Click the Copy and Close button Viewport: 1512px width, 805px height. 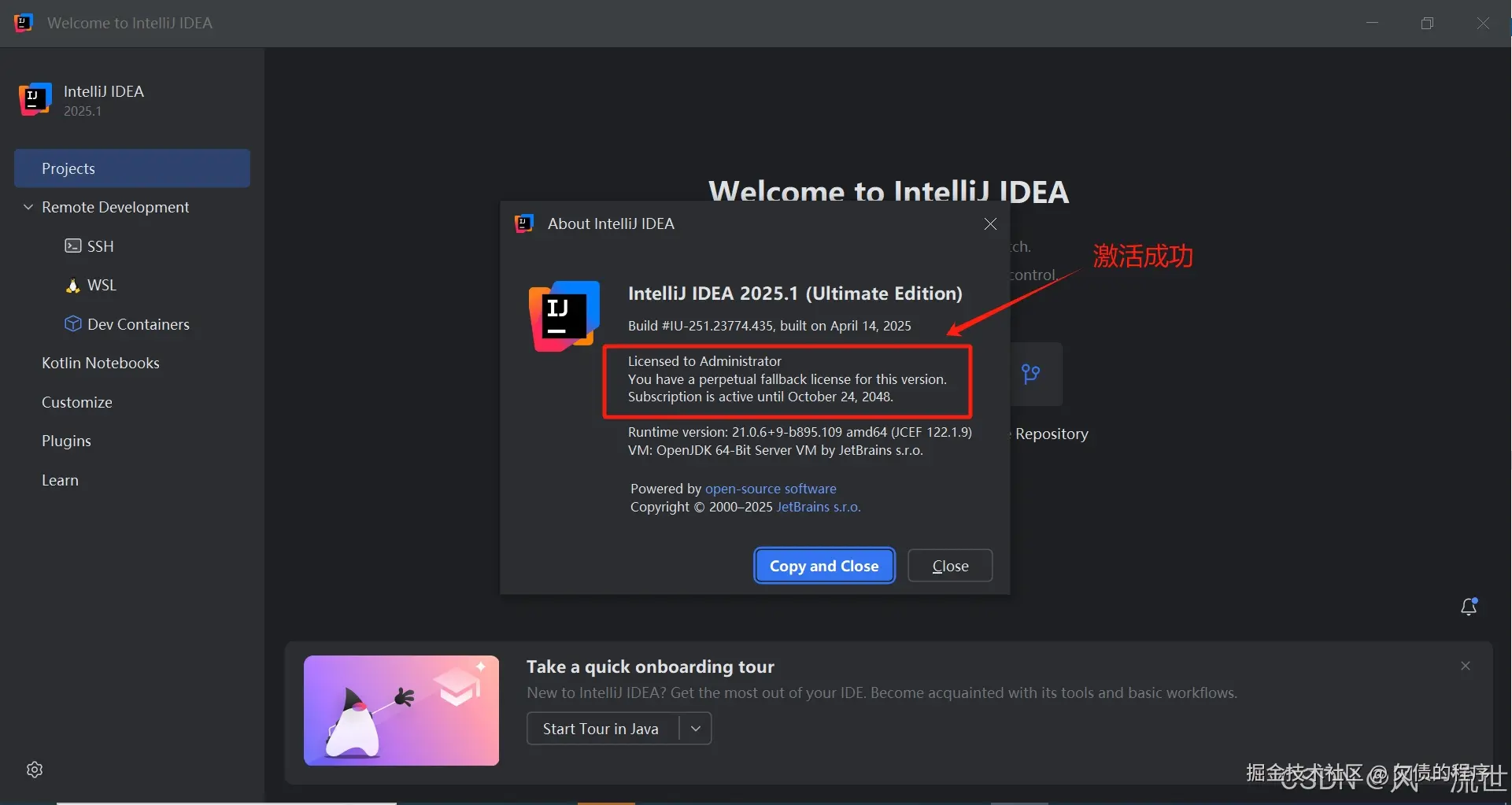pos(824,566)
